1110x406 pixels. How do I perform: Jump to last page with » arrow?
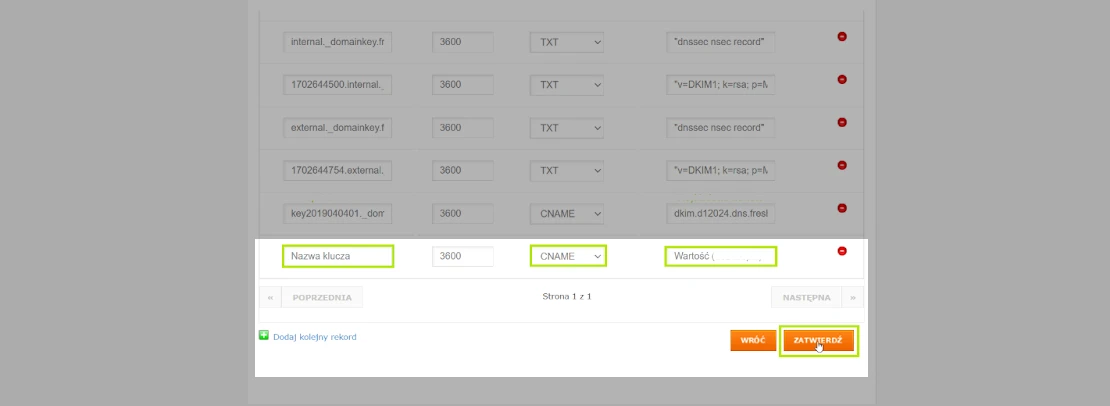click(x=853, y=297)
